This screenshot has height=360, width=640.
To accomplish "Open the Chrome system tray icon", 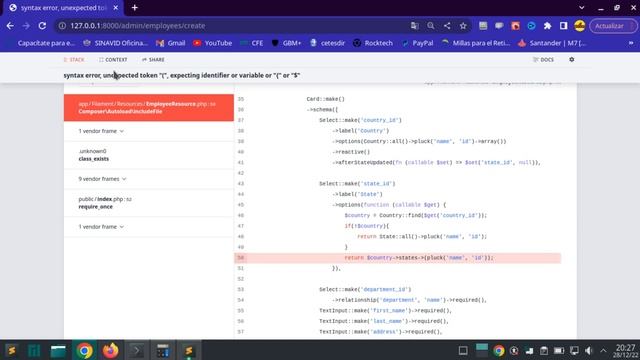I will click(499, 350).
